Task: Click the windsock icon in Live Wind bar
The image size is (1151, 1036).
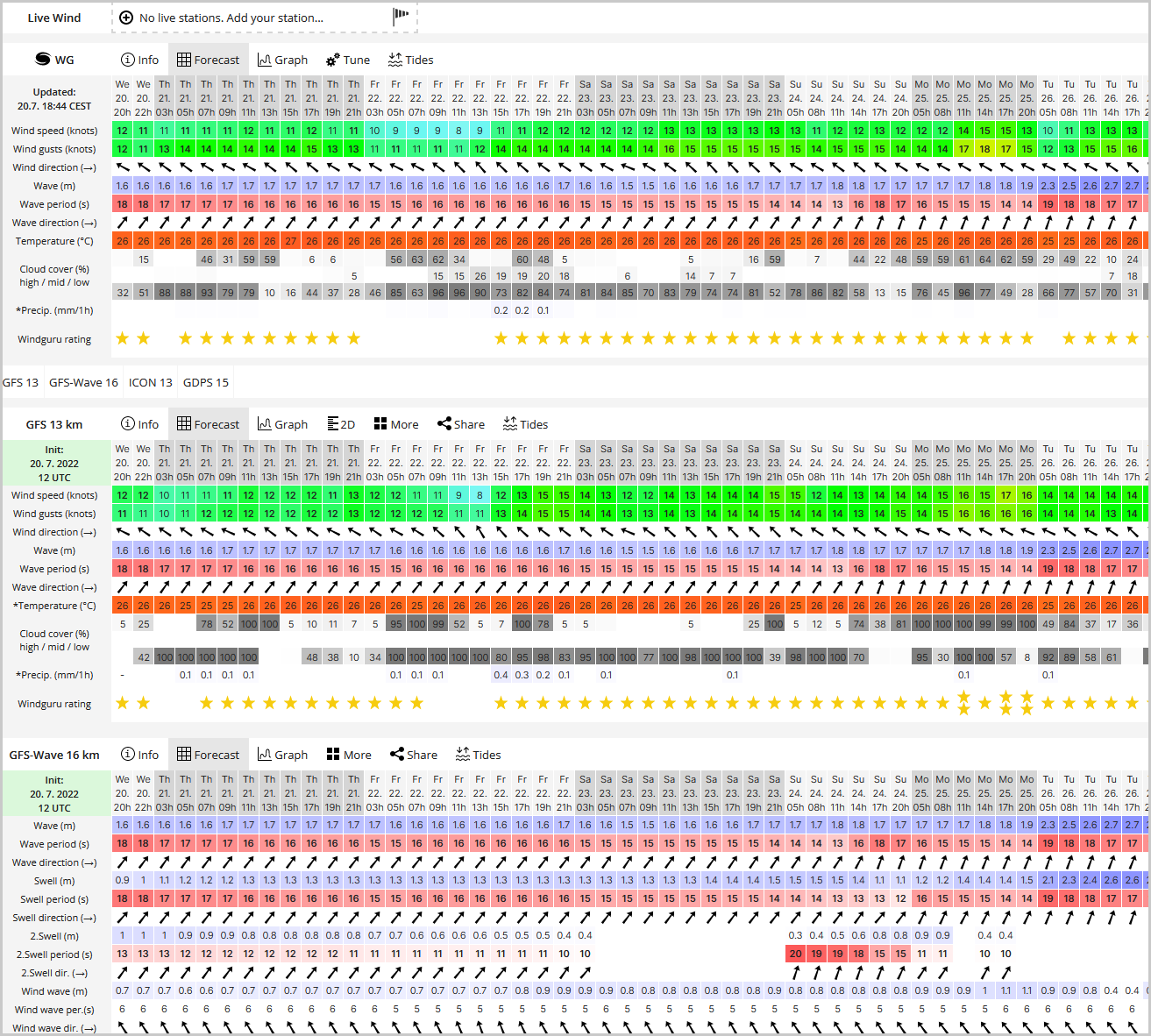Action: click(401, 16)
